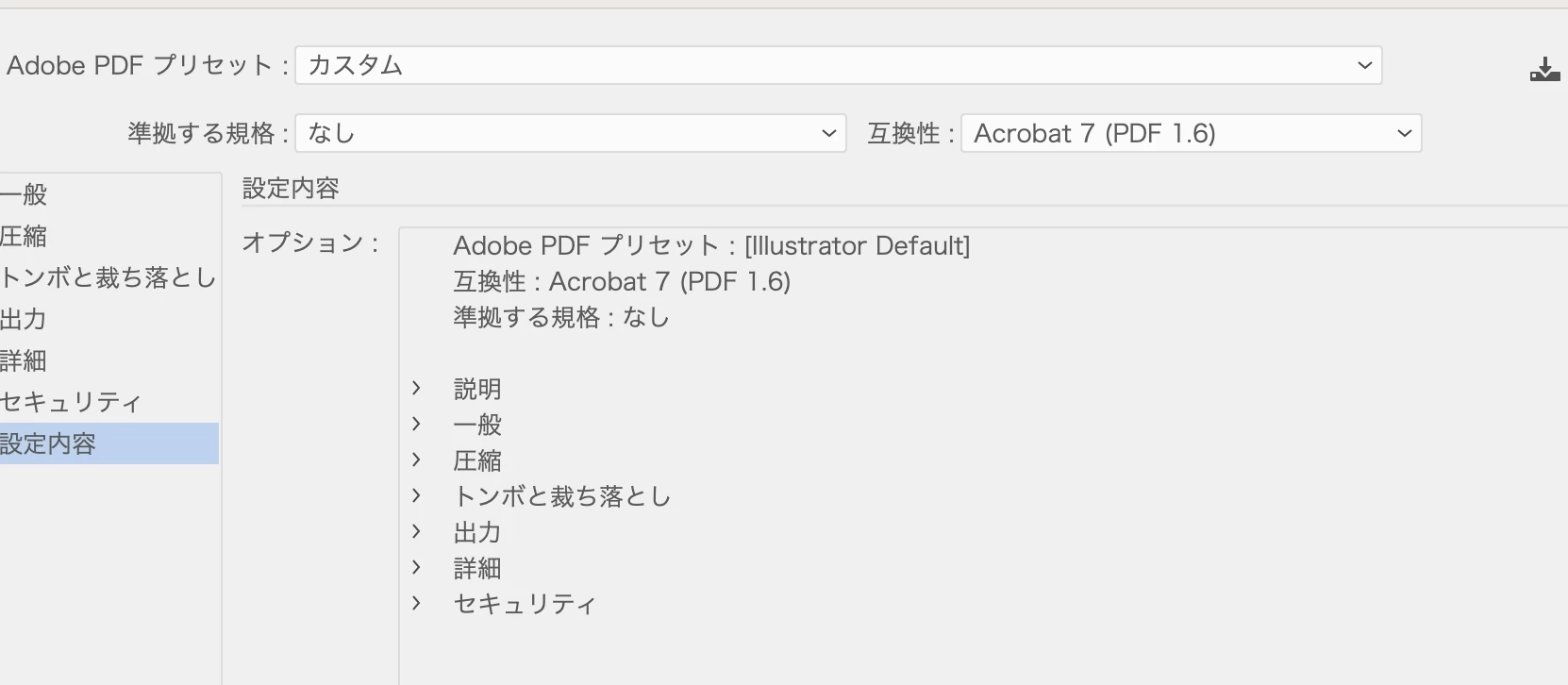
Task: Click the 圧縮 row label in options
Action: (477, 460)
